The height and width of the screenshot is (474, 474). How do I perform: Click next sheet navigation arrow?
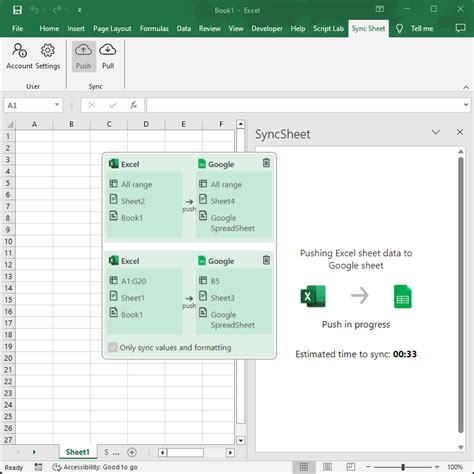[x=34, y=452]
